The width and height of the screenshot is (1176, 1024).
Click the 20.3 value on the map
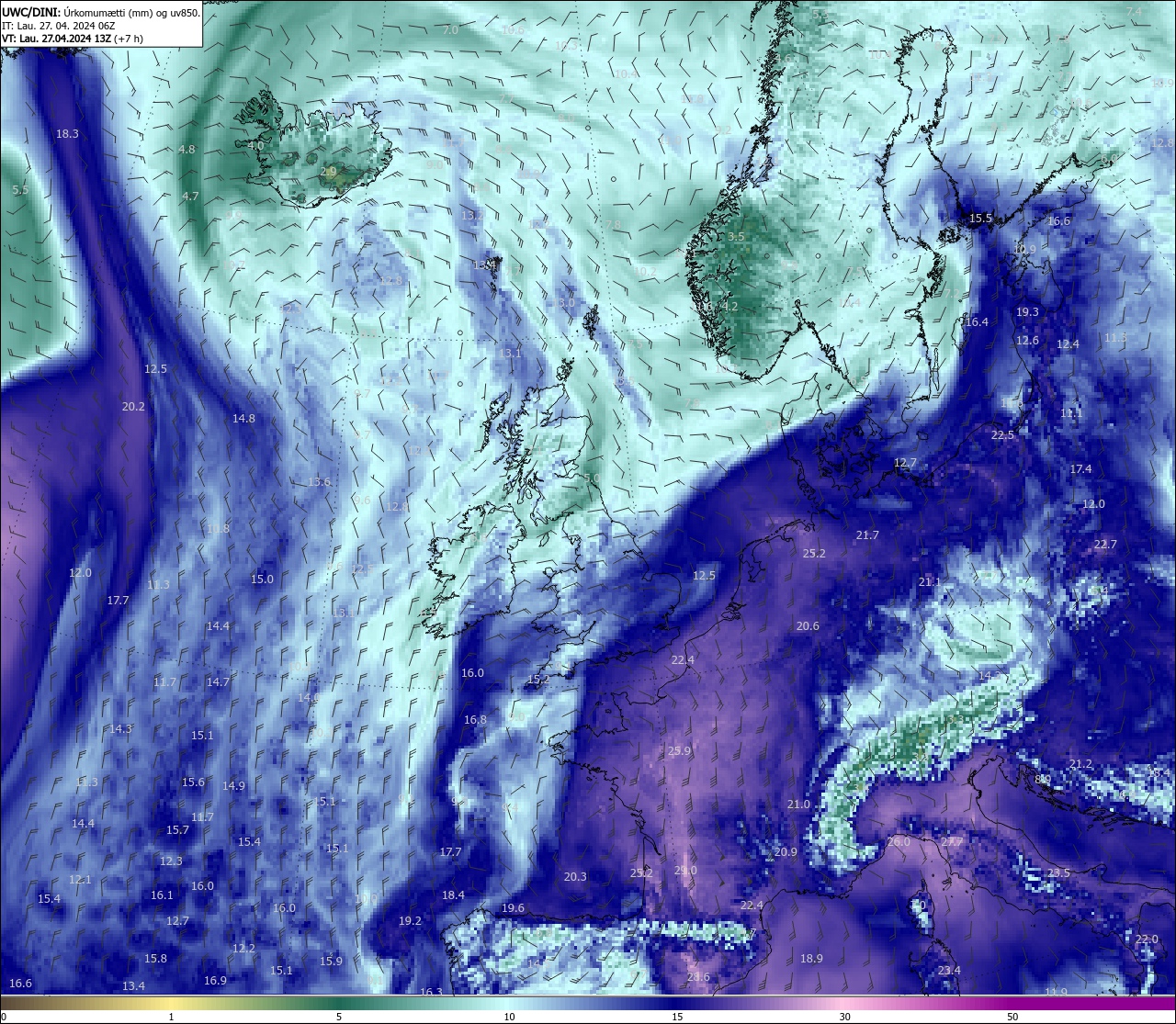coord(575,876)
